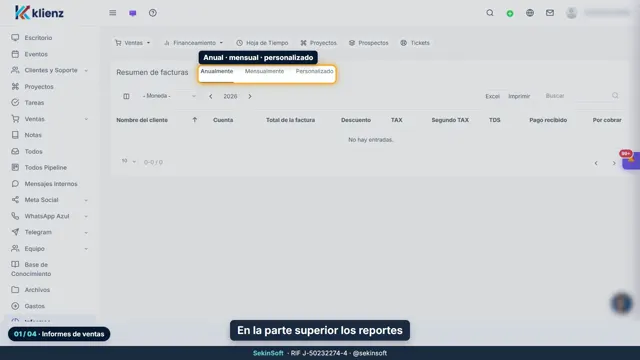Click the Pago recibido column header

[548, 120]
